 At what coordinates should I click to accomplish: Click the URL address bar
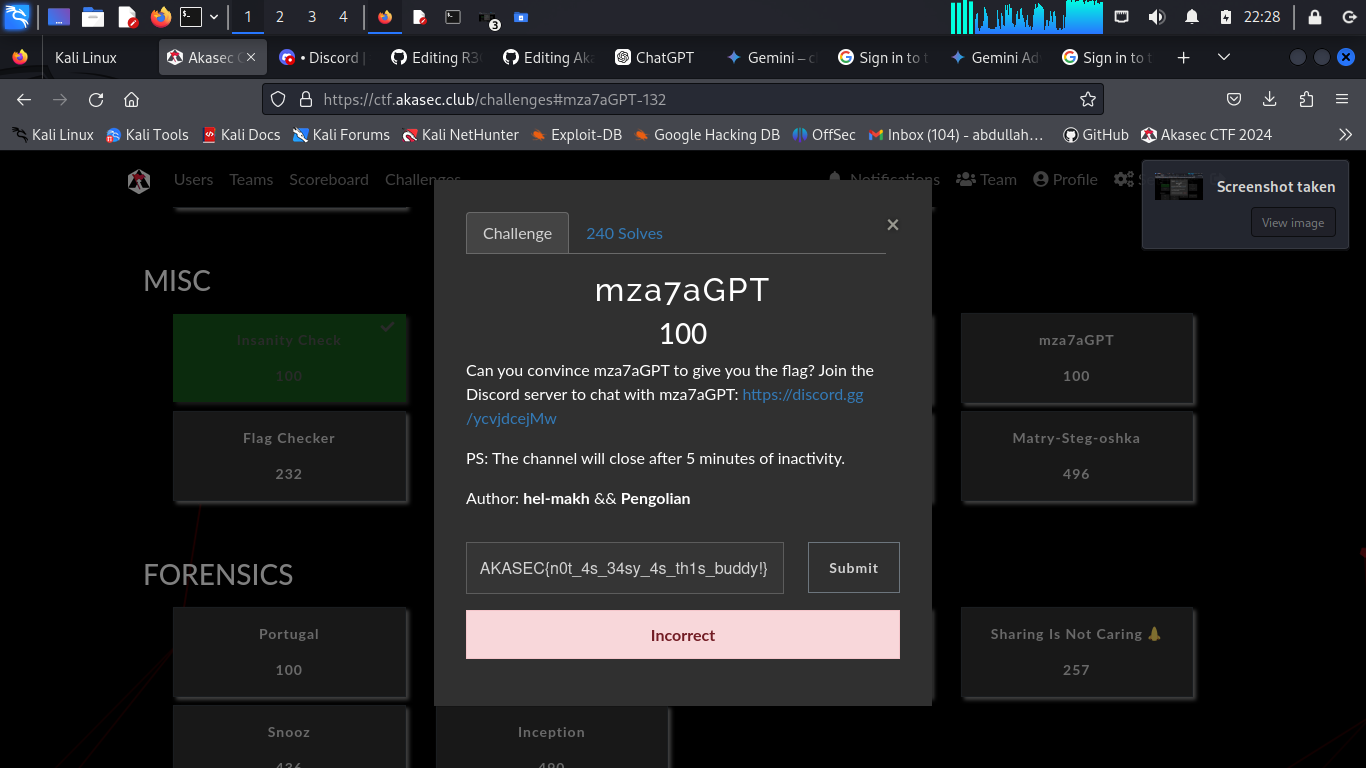coord(682,99)
